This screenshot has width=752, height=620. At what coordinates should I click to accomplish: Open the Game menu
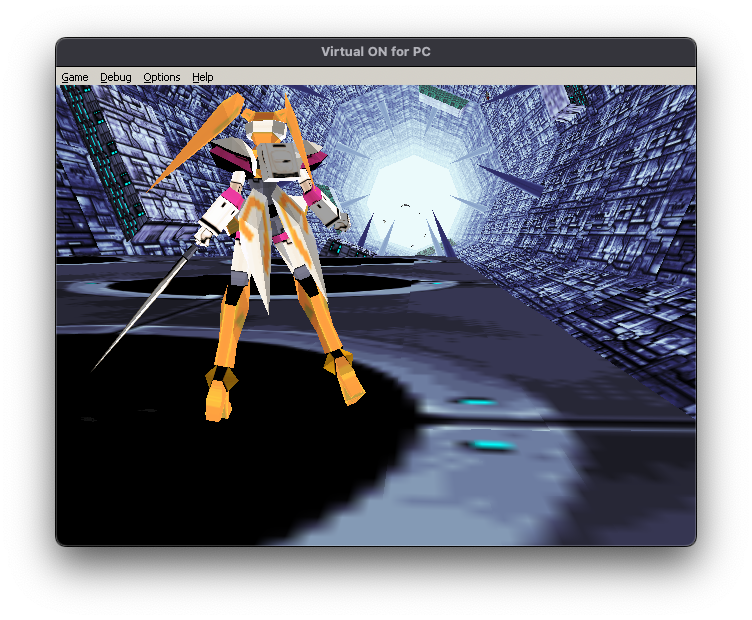[75, 77]
